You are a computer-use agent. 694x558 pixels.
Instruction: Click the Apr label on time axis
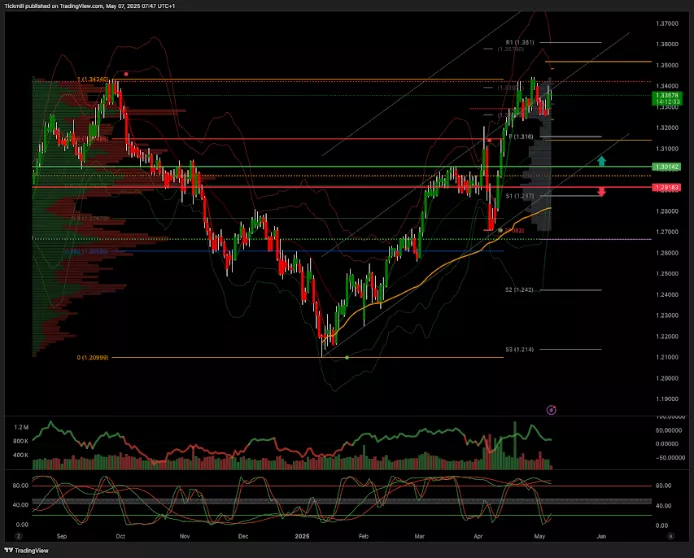coord(476,536)
